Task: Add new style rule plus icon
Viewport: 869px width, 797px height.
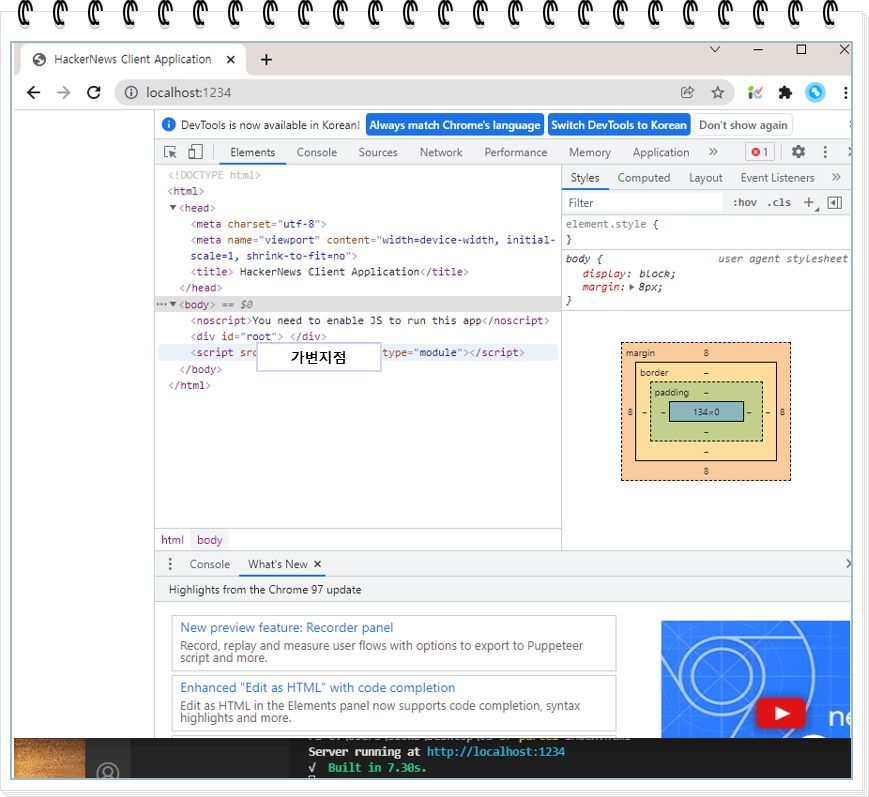Action: click(810, 203)
